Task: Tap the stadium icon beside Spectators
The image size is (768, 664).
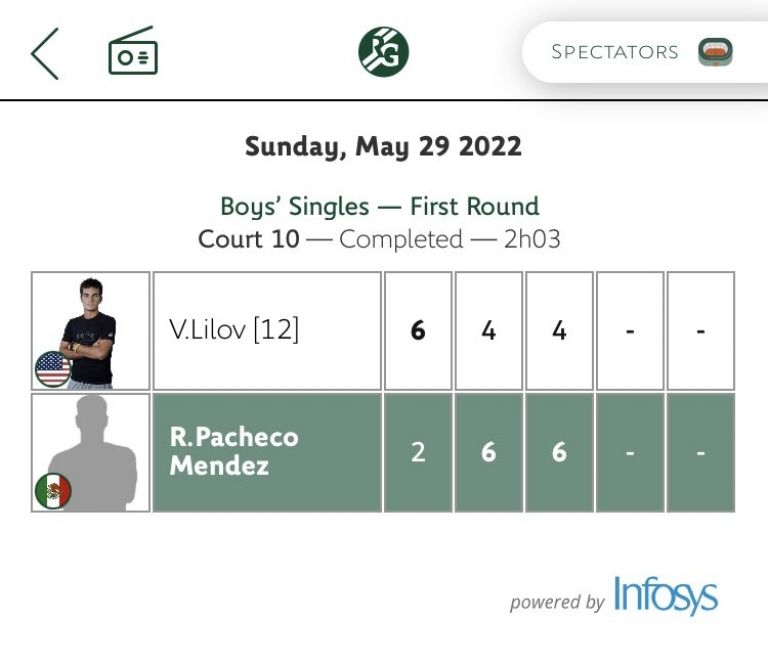Action: [x=715, y=52]
